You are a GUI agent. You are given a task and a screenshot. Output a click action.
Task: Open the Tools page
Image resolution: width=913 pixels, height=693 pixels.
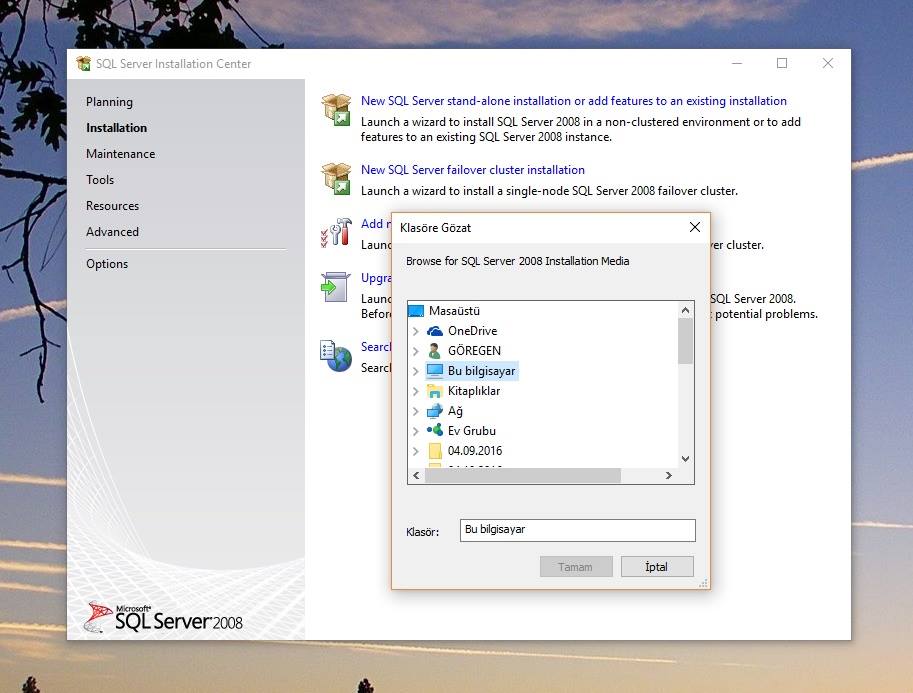(x=100, y=180)
